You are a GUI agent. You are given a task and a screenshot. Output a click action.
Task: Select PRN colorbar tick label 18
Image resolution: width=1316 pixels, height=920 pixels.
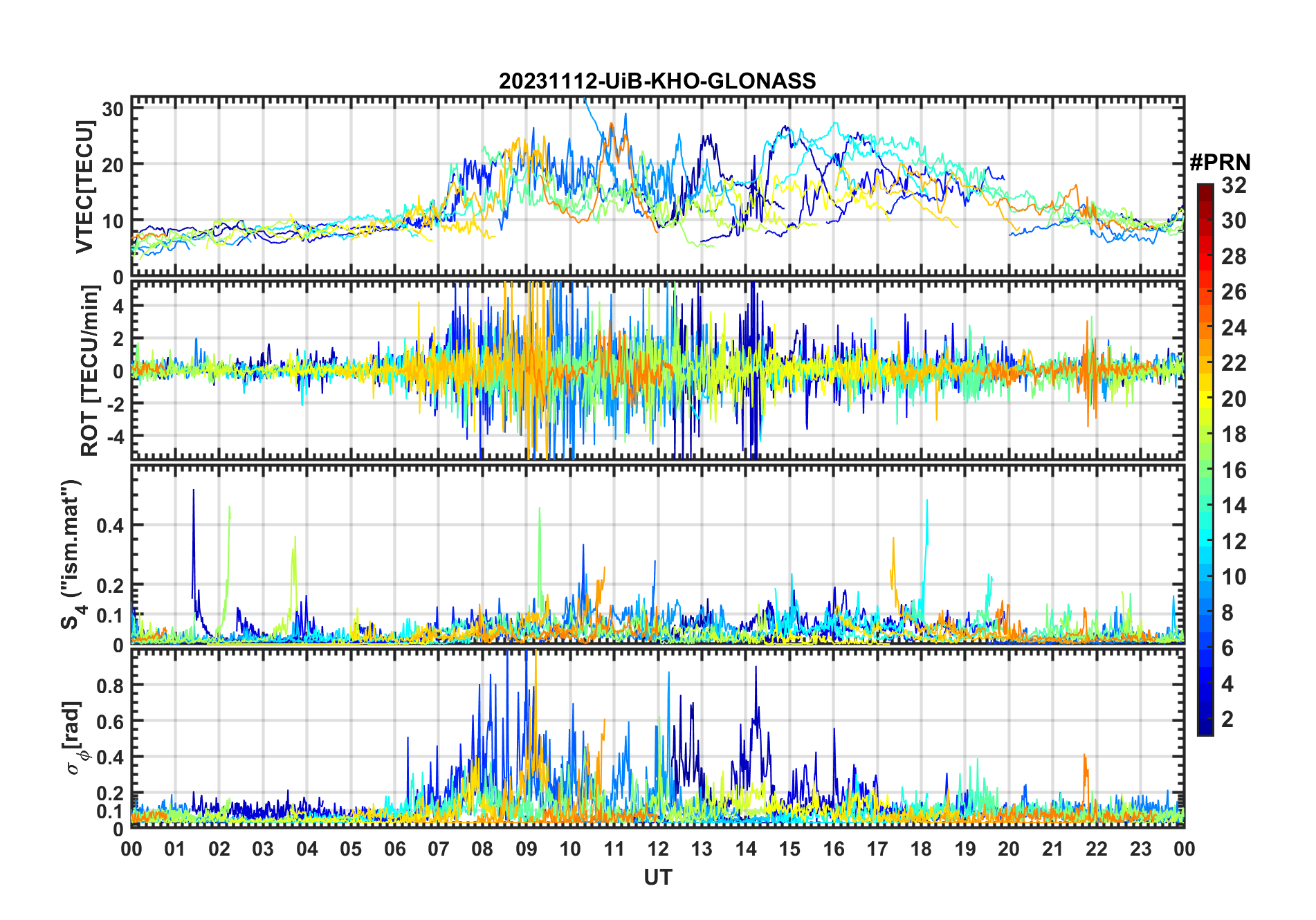[1234, 434]
